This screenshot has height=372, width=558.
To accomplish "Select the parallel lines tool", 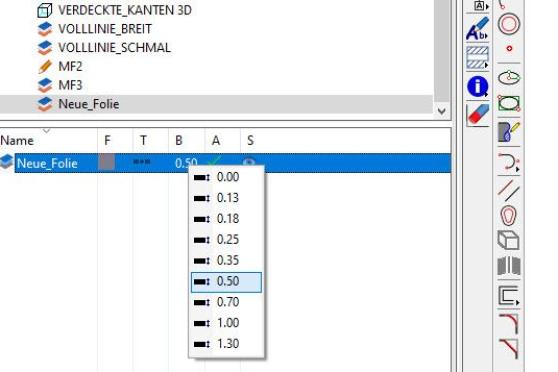I will point(509,190).
